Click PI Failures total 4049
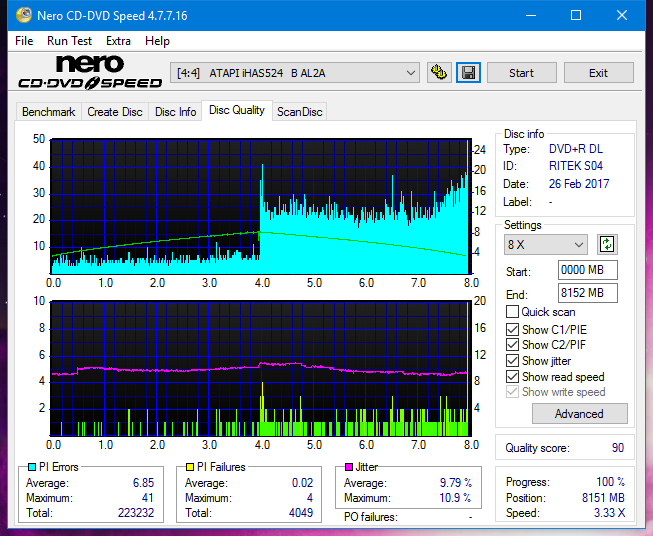The width and height of the screenshot is (653, 536). point(301,513)
